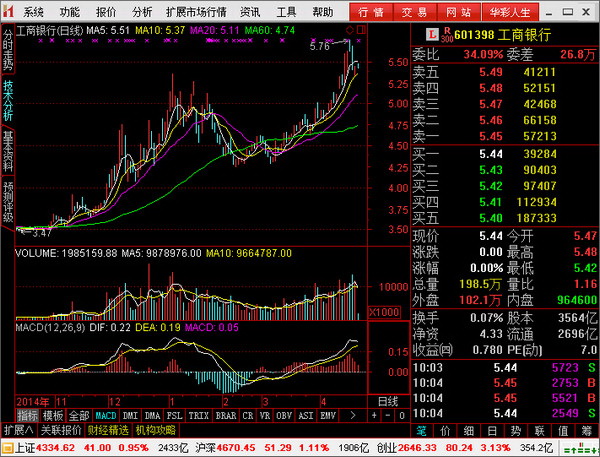Click the diamond icon atop the chart
This screenshot has width=600, height=457.
point(349,30)
